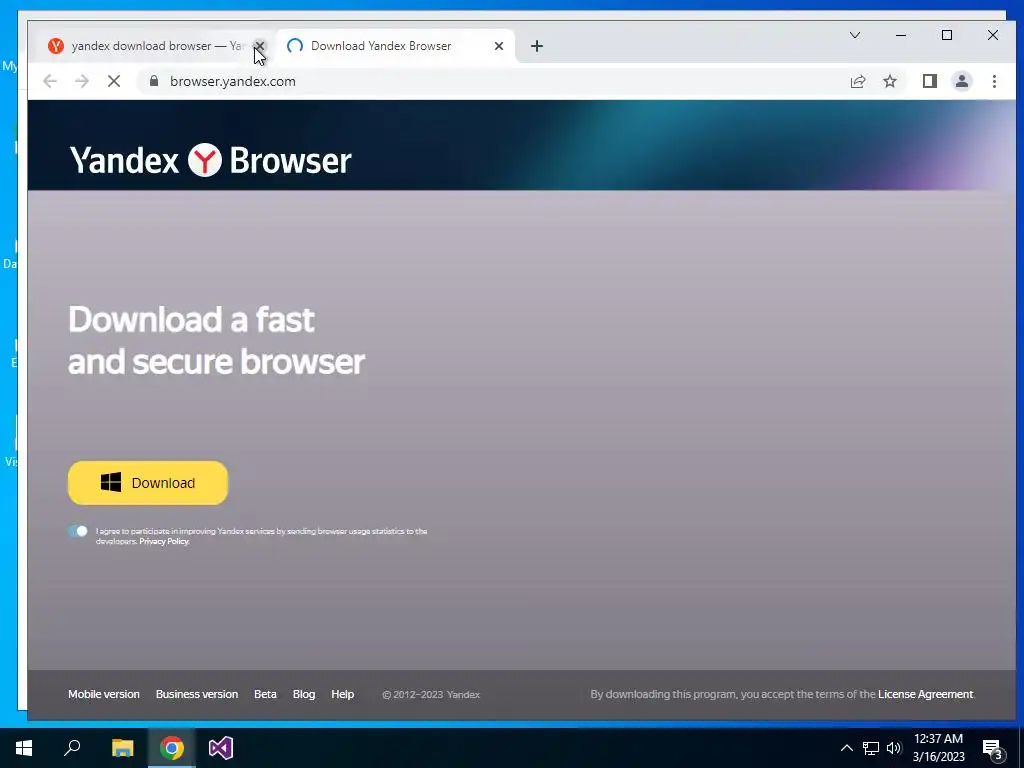
Task: Open the License Agreement link
Action: coord(925,694)
